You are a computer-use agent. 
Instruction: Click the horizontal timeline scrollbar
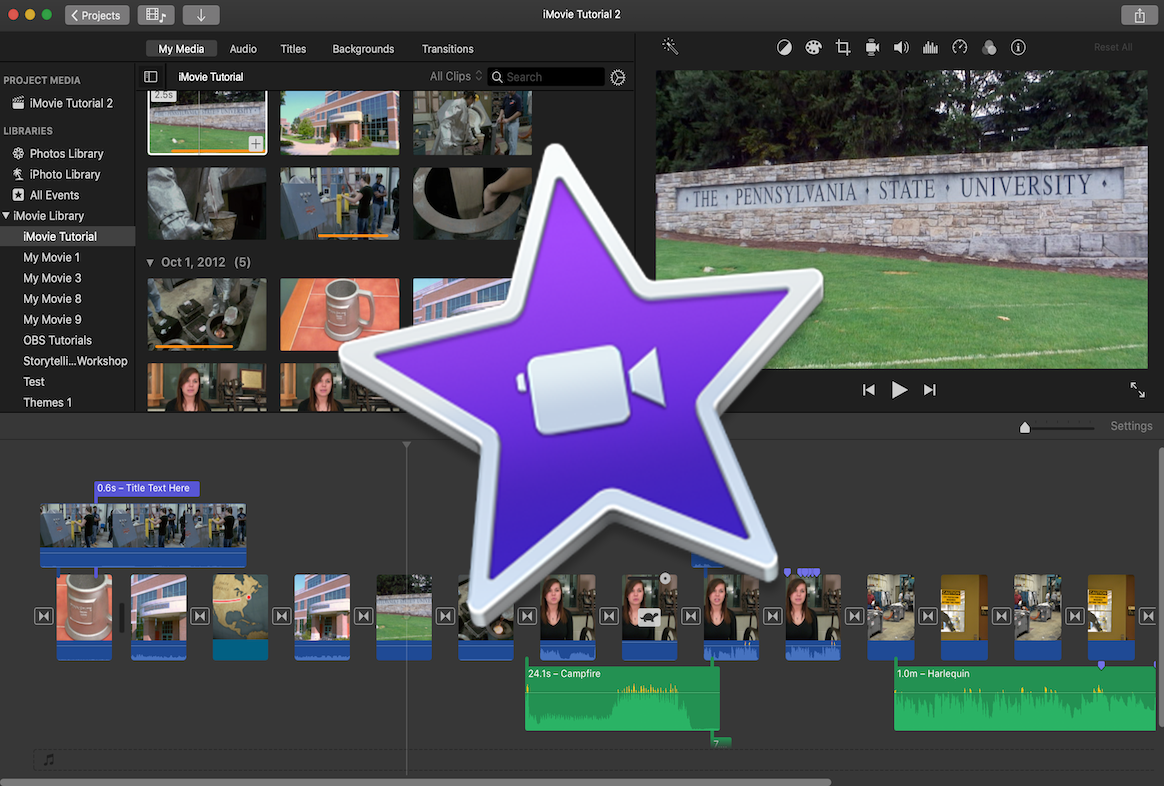point(416,782)
